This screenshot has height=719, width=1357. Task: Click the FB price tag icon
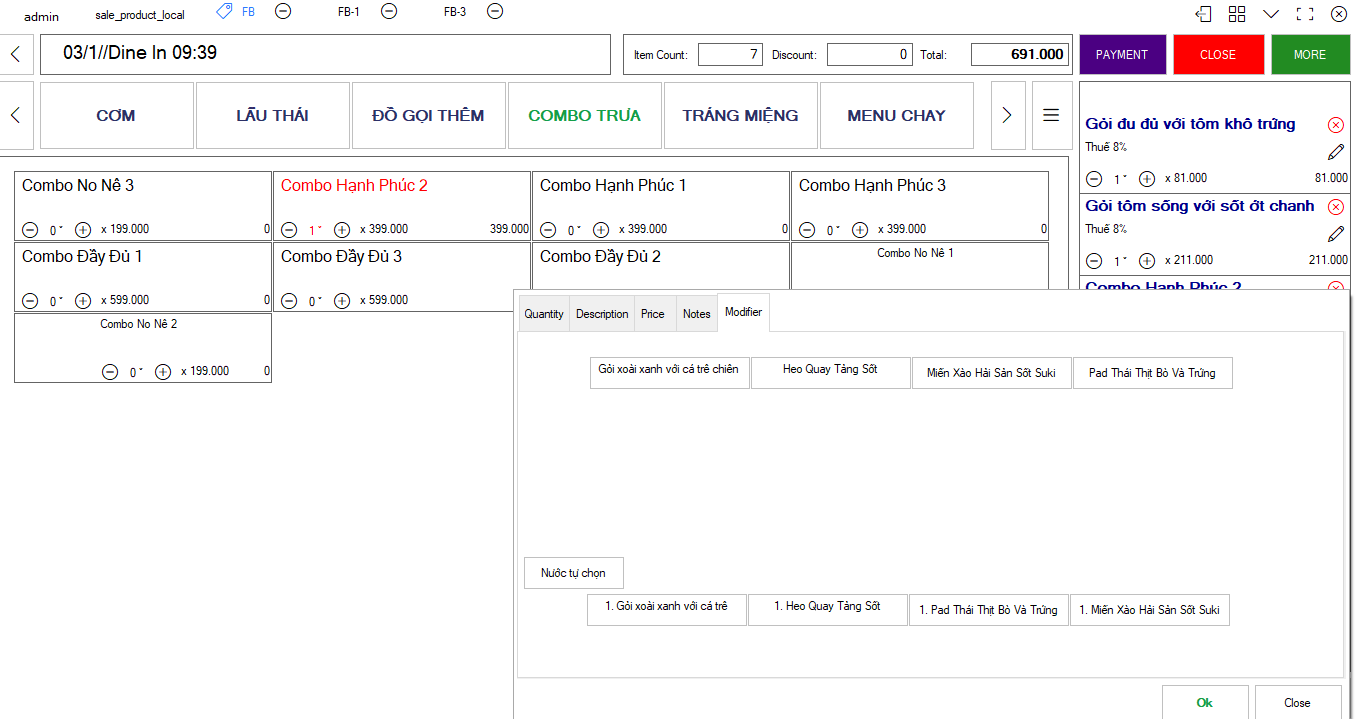point(224,11)
